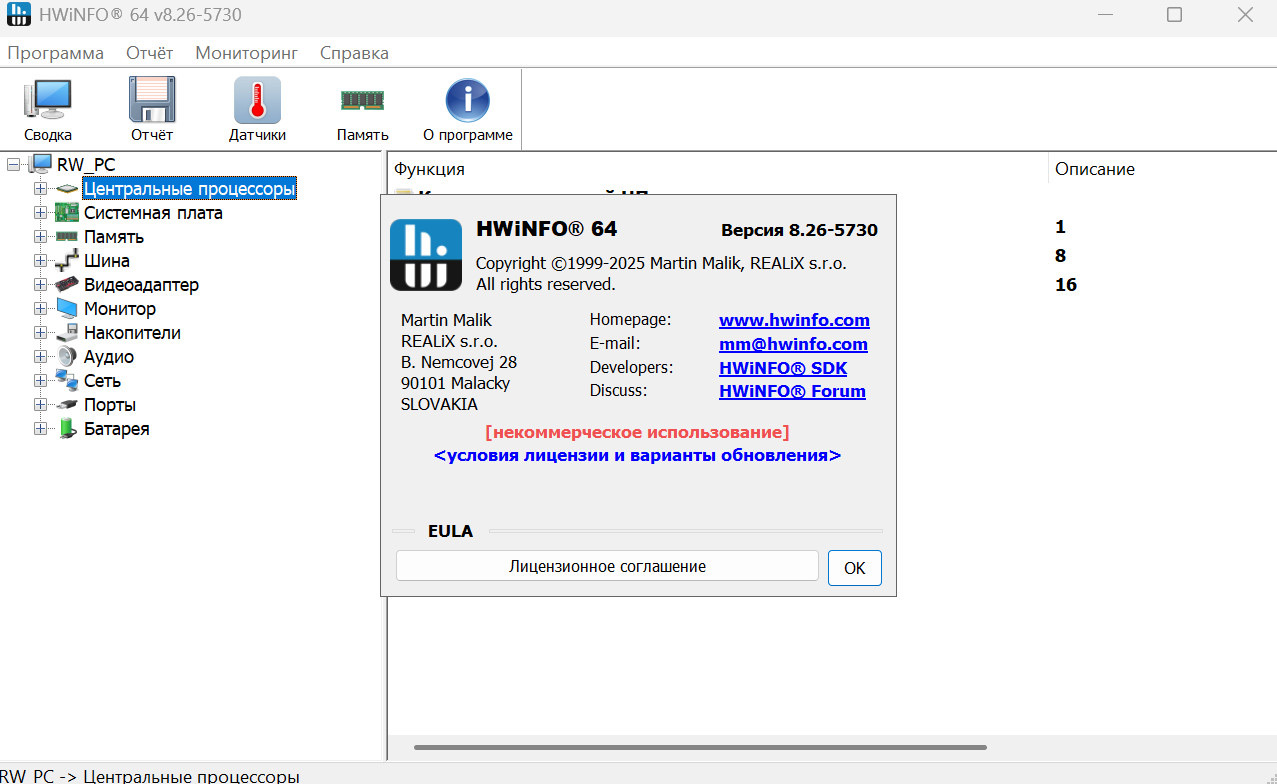Expand the Батарея tree node
The width and height of the screenshot is (1277, 784).
tap(40, 429)
